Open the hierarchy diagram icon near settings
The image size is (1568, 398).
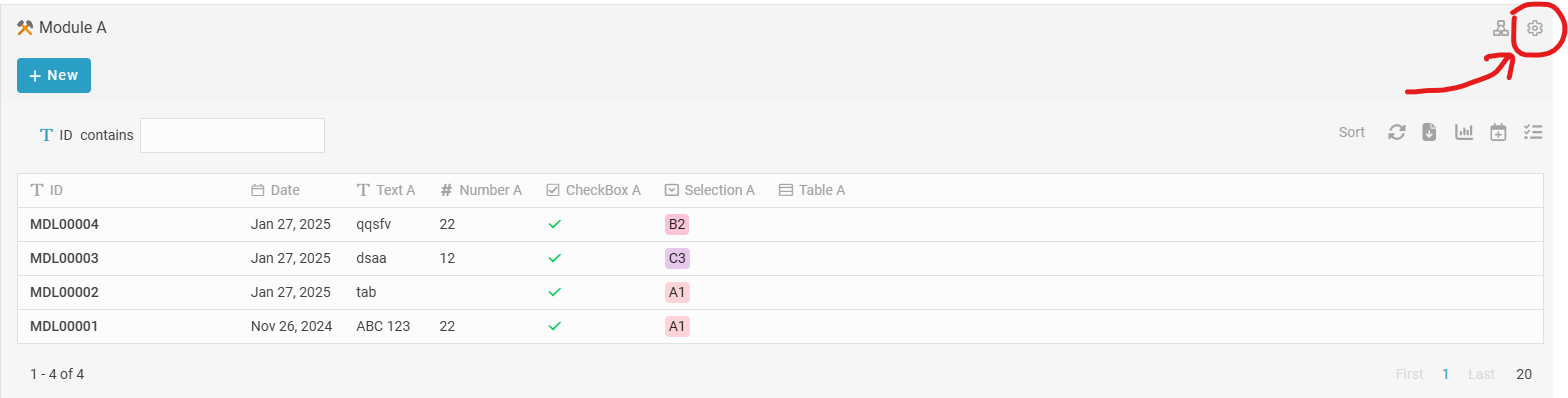(x=1501, y=28)
